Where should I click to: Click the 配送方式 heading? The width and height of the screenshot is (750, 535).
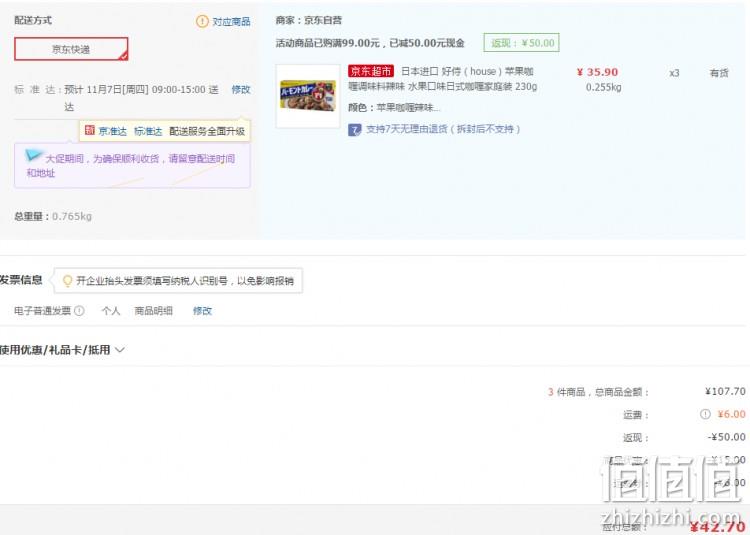pyautogui.click(x=33, y=20)
